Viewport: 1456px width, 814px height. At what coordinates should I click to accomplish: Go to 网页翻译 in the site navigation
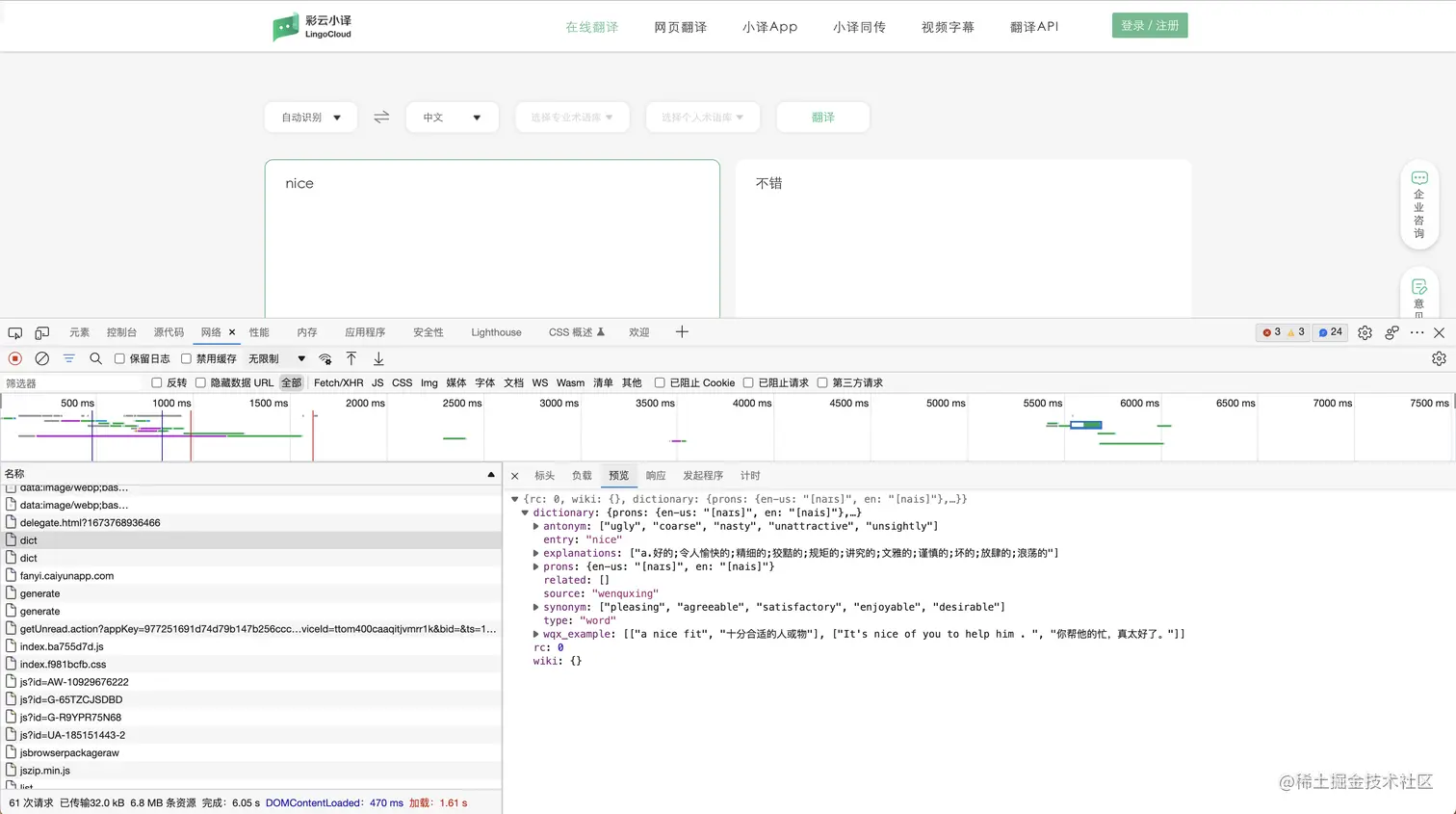click(681, 27)
